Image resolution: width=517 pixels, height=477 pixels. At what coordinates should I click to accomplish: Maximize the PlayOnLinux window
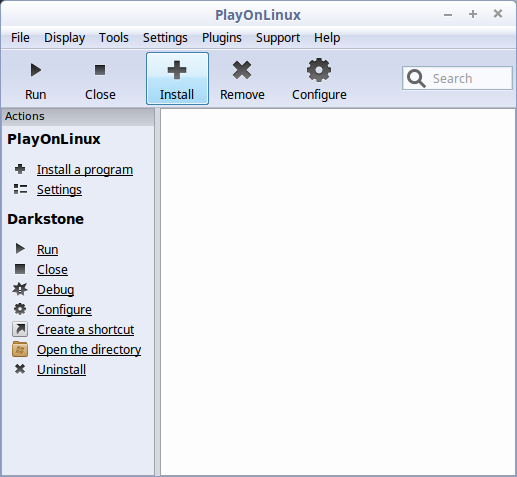pyautogui.click(x=473, y=14)
